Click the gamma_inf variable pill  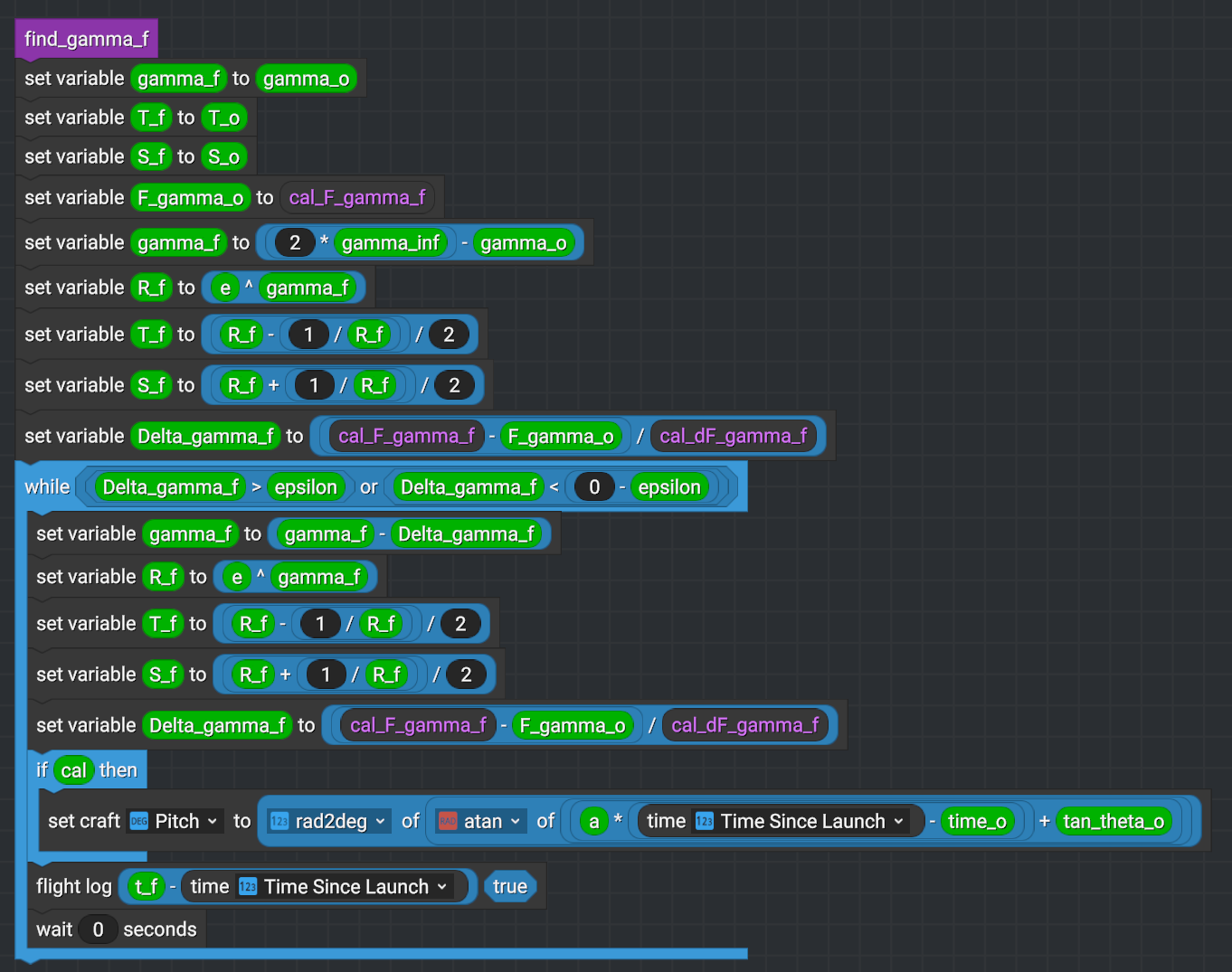391,242
